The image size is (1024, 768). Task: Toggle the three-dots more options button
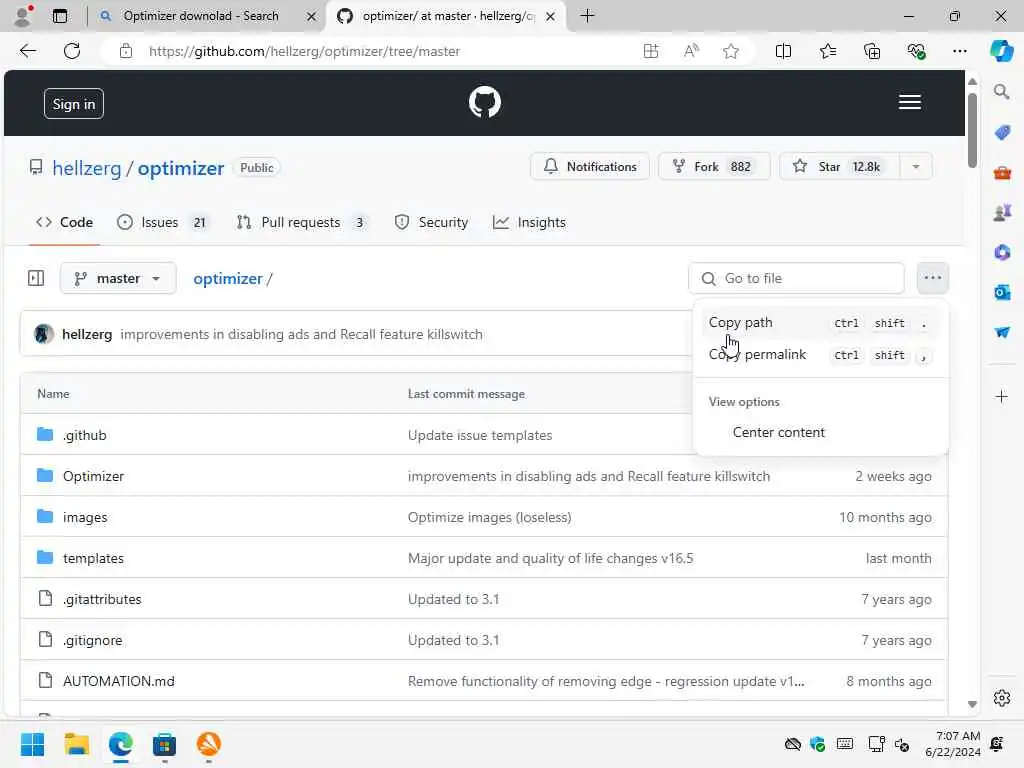click(933, 278)
